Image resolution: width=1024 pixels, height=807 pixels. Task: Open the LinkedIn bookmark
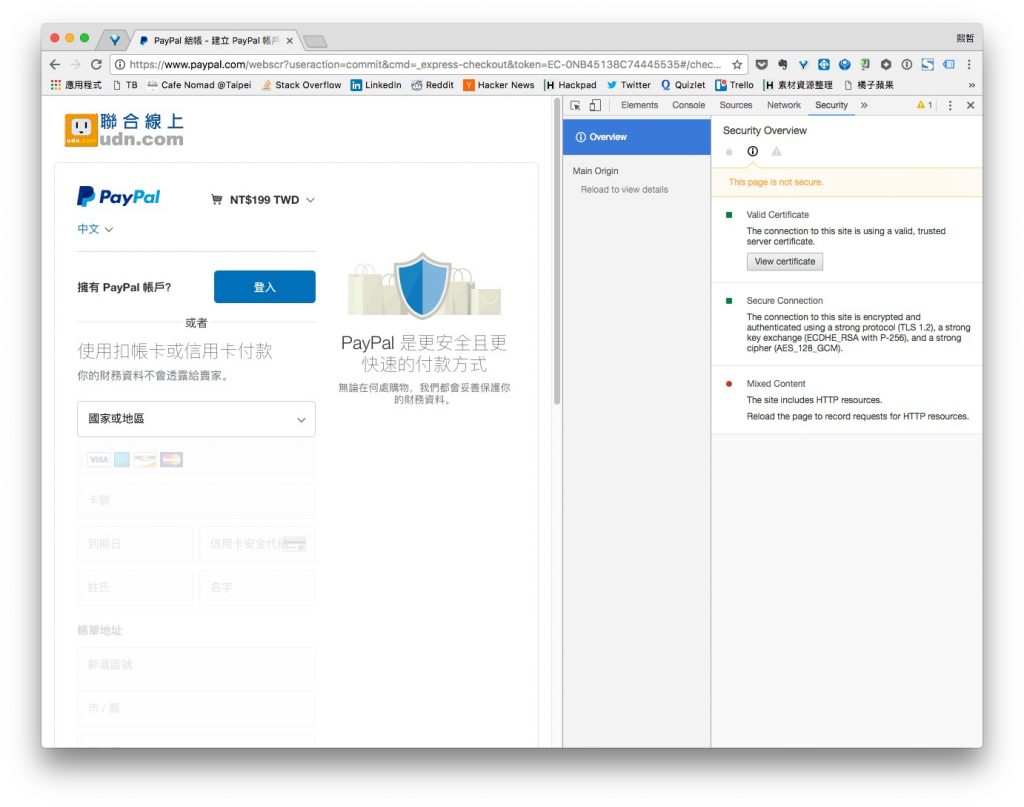[376, 85]
